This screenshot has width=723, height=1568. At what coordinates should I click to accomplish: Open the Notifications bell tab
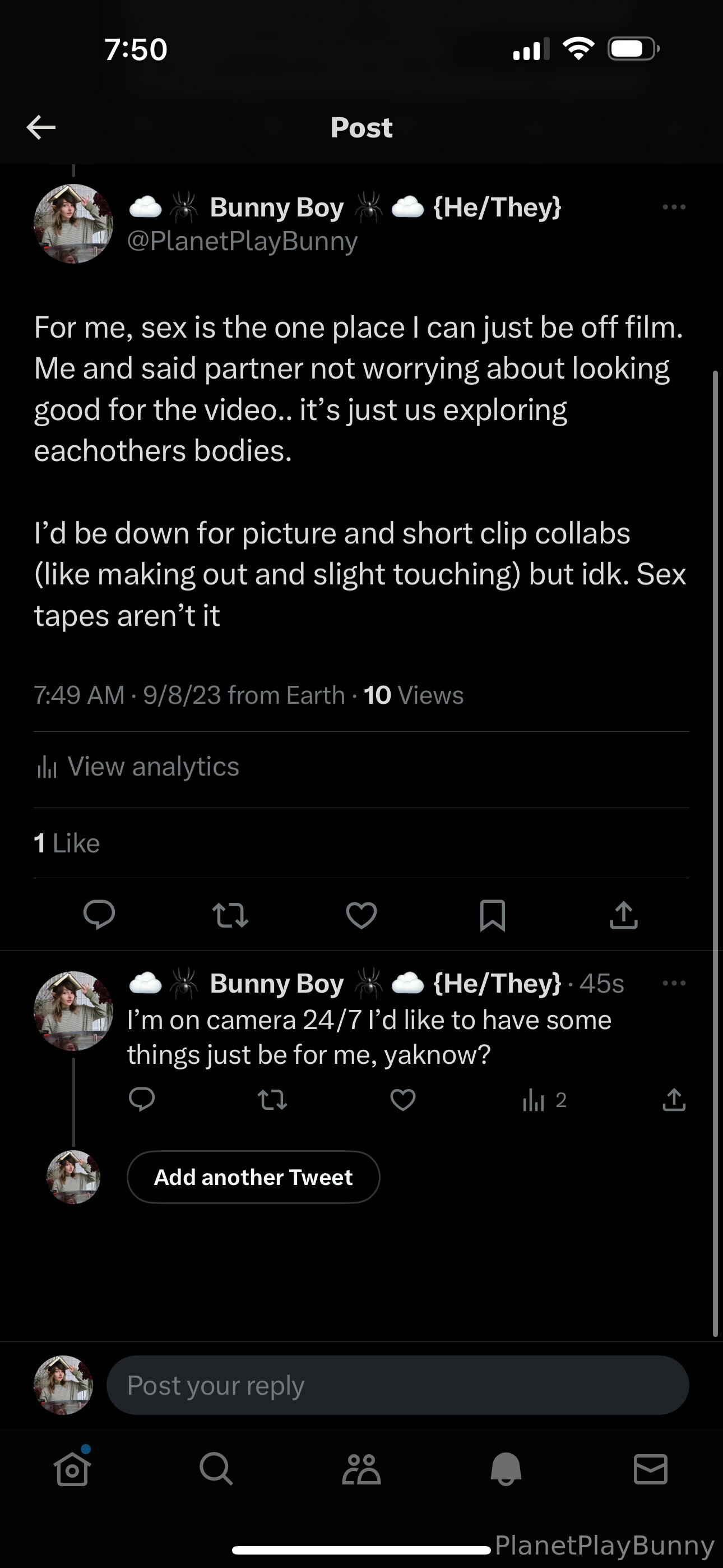click(506, 1469)
